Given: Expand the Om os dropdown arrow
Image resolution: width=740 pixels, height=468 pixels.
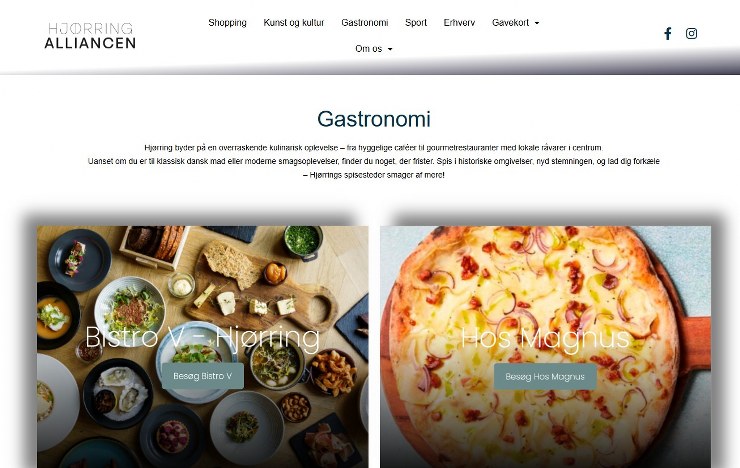Looking at the screenshot, I should 390,49.
